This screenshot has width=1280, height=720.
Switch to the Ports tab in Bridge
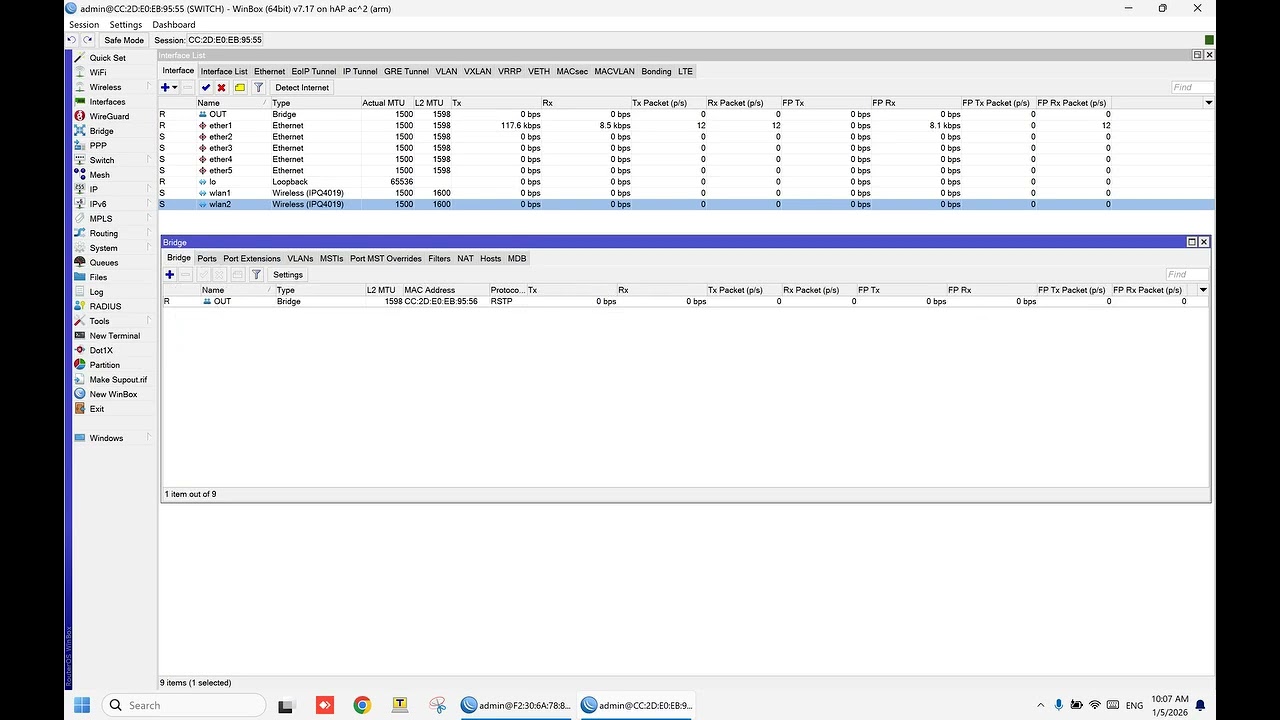pos(207,258)
